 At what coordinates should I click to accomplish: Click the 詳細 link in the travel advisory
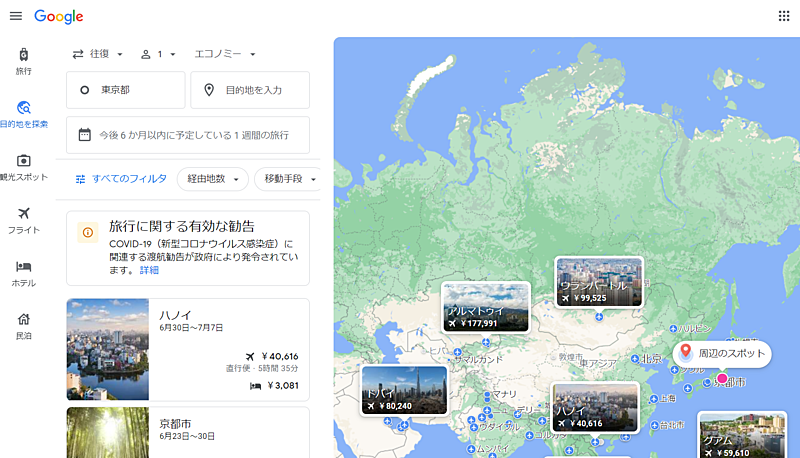149,270
